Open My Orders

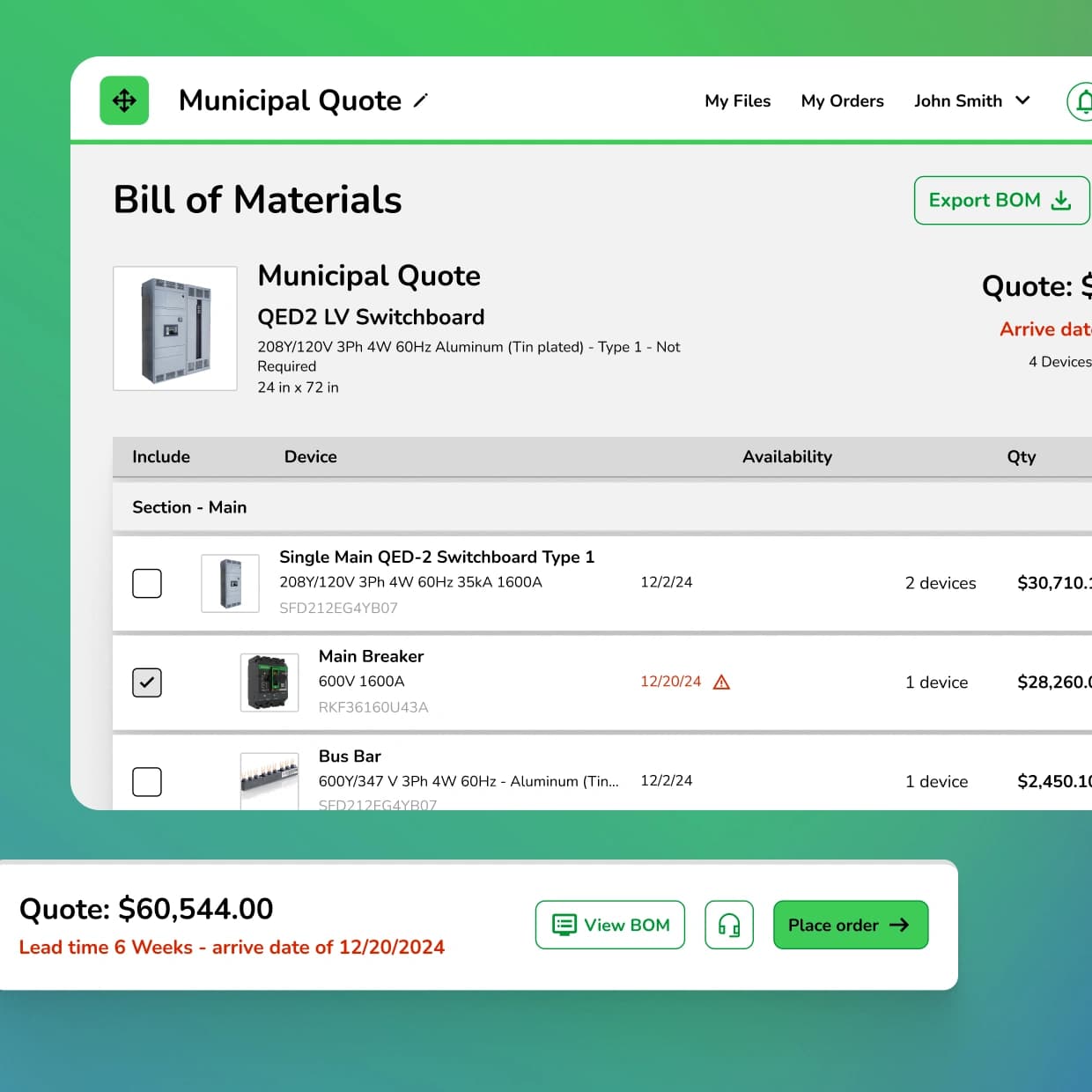(x=843, y=101)
